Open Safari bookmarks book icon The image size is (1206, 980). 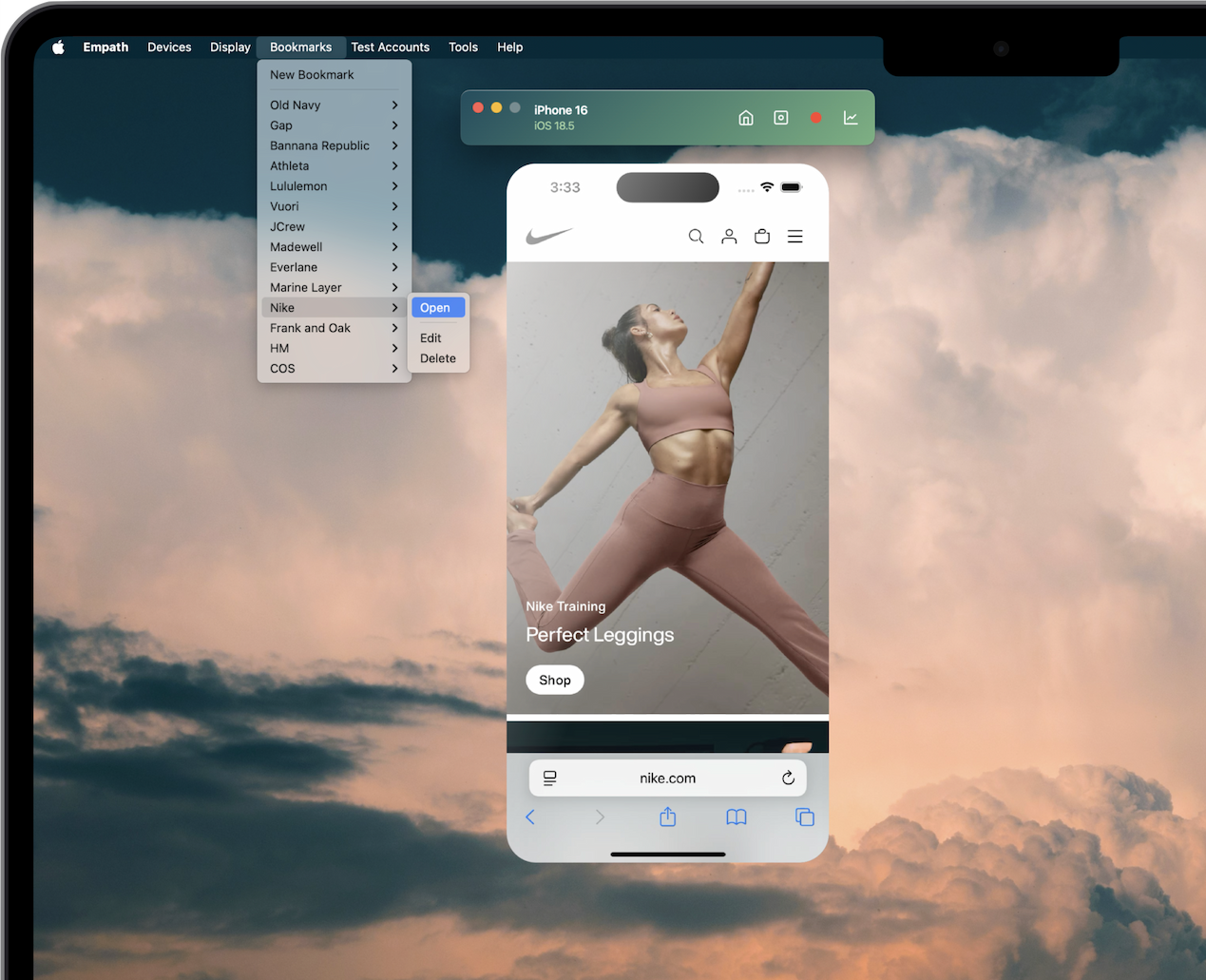[737, 817]
